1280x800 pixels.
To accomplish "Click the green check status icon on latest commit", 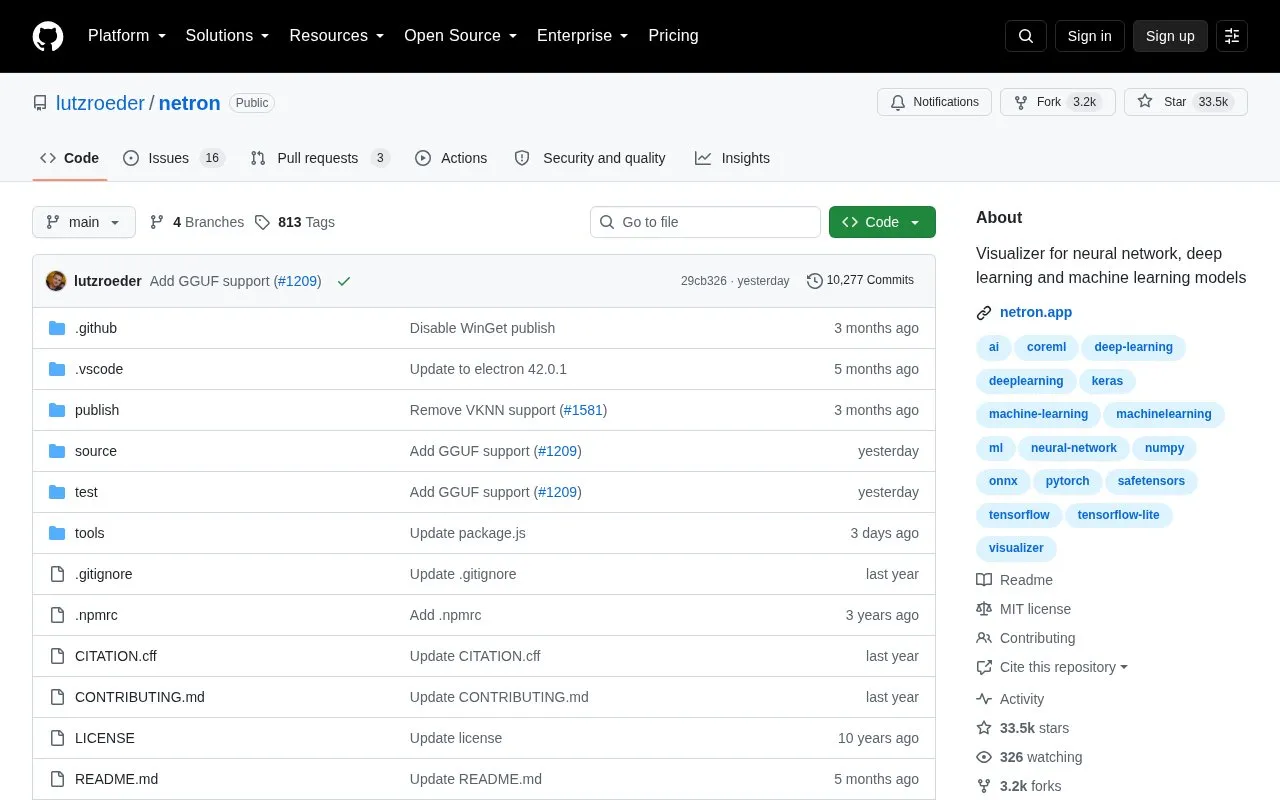I will (x=344, y=281).
